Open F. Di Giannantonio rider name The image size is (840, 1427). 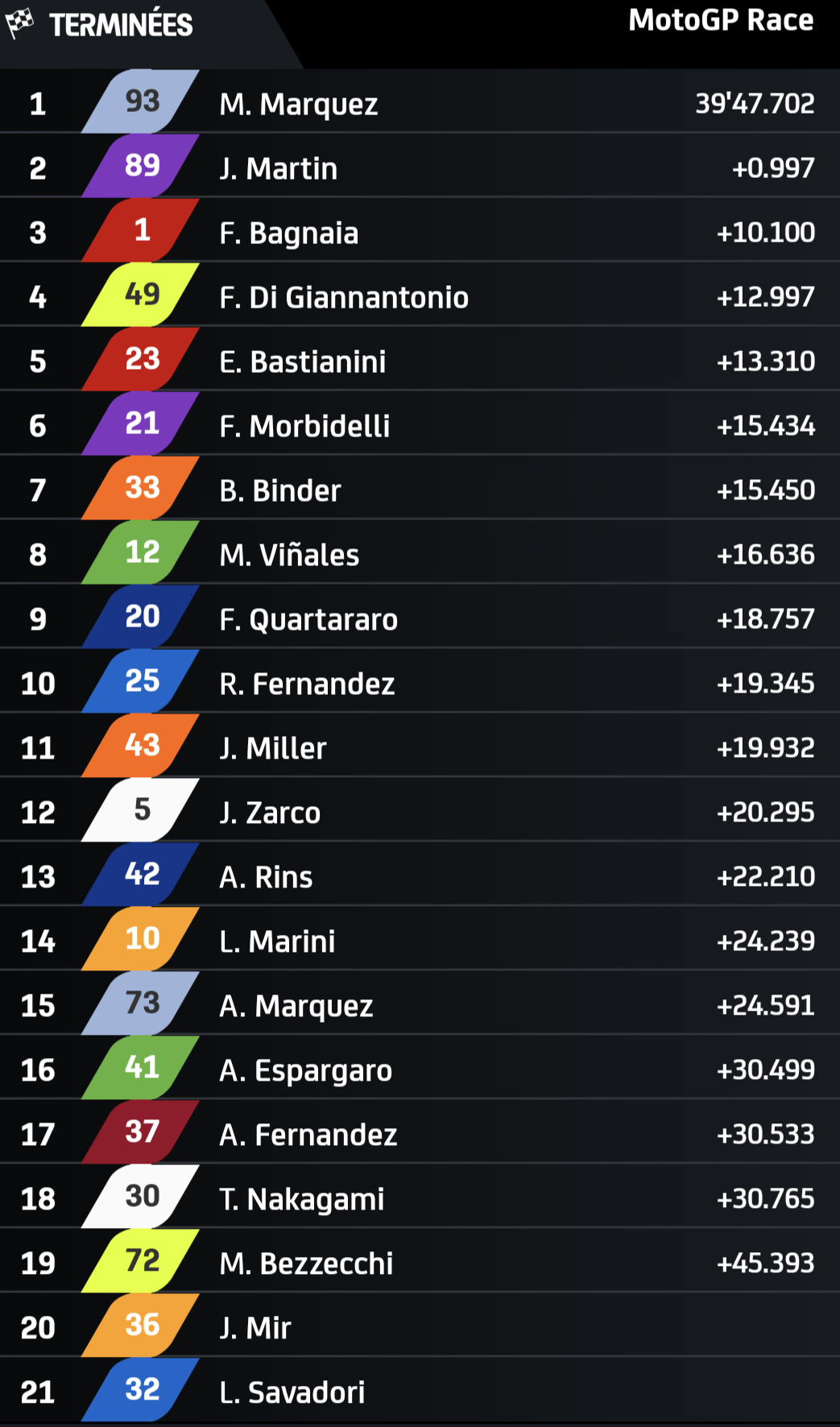tap(344, 298)
